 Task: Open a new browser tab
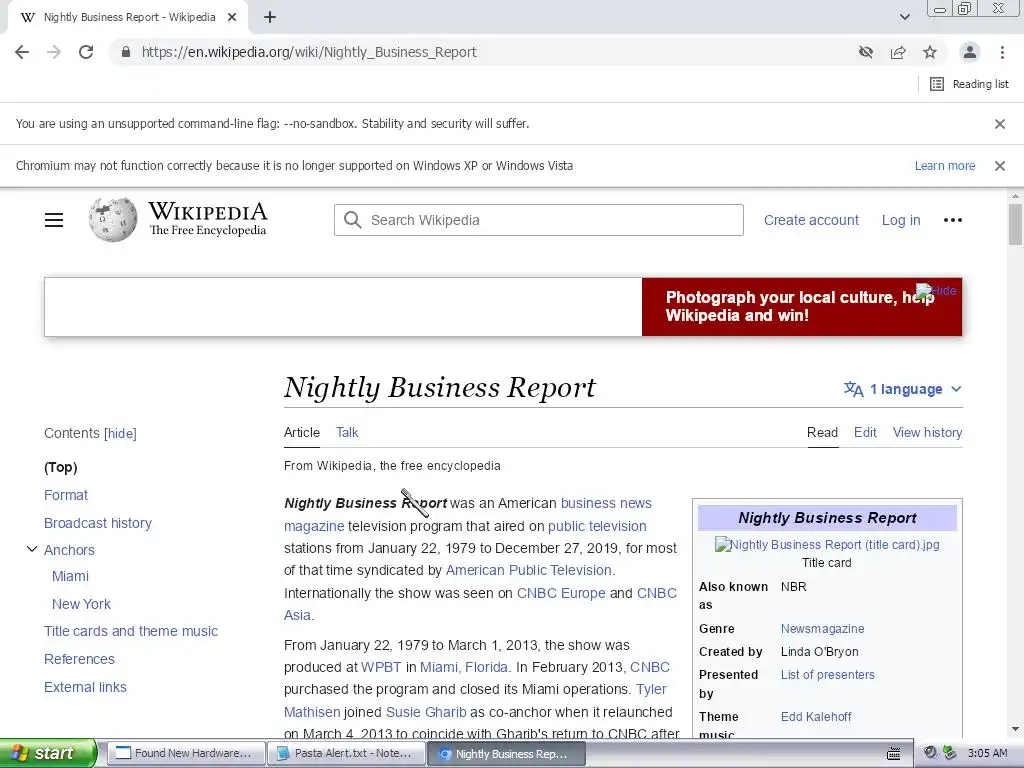coord(270,18)
